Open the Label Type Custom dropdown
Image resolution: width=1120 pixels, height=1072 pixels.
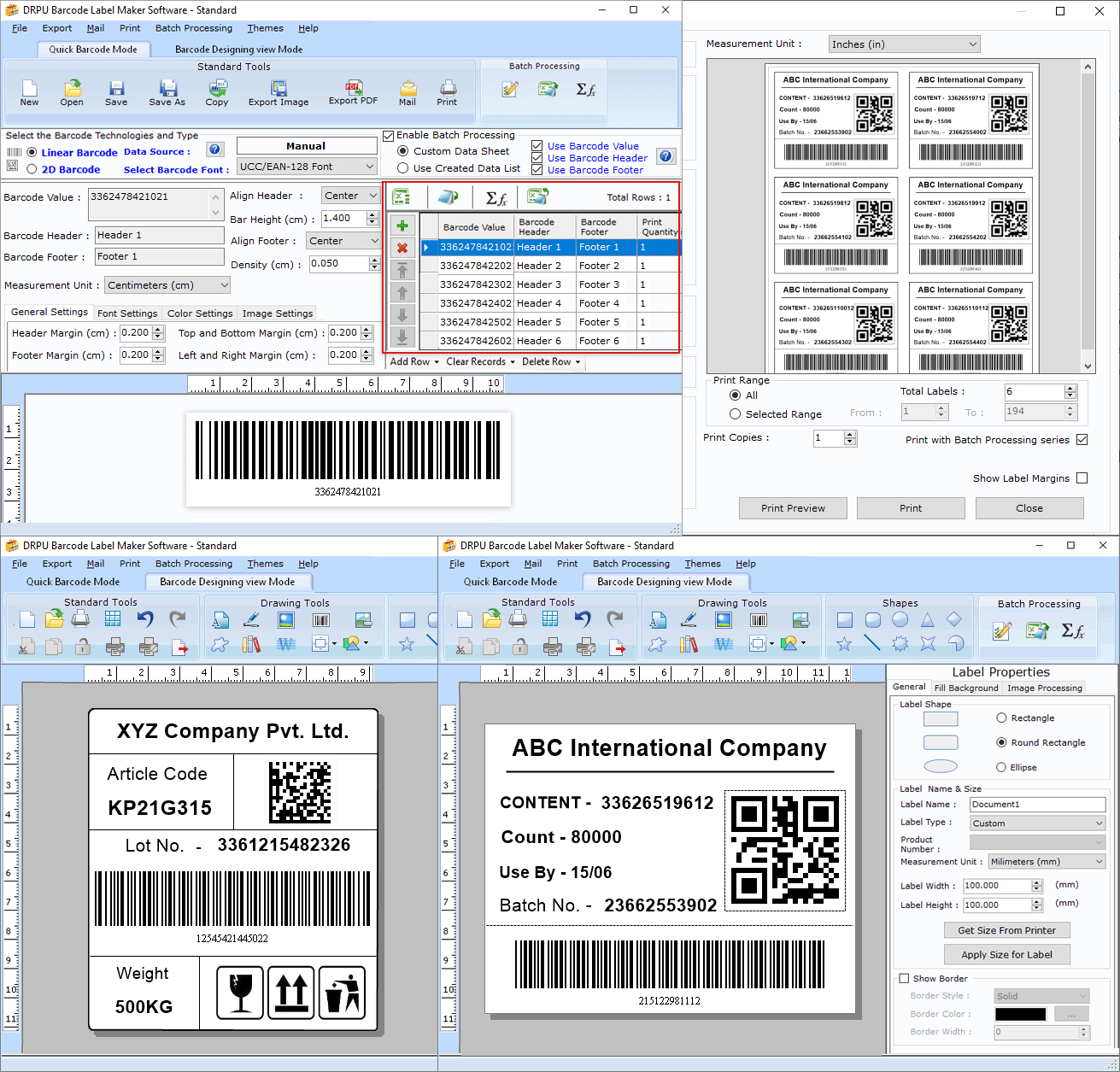1038,823
